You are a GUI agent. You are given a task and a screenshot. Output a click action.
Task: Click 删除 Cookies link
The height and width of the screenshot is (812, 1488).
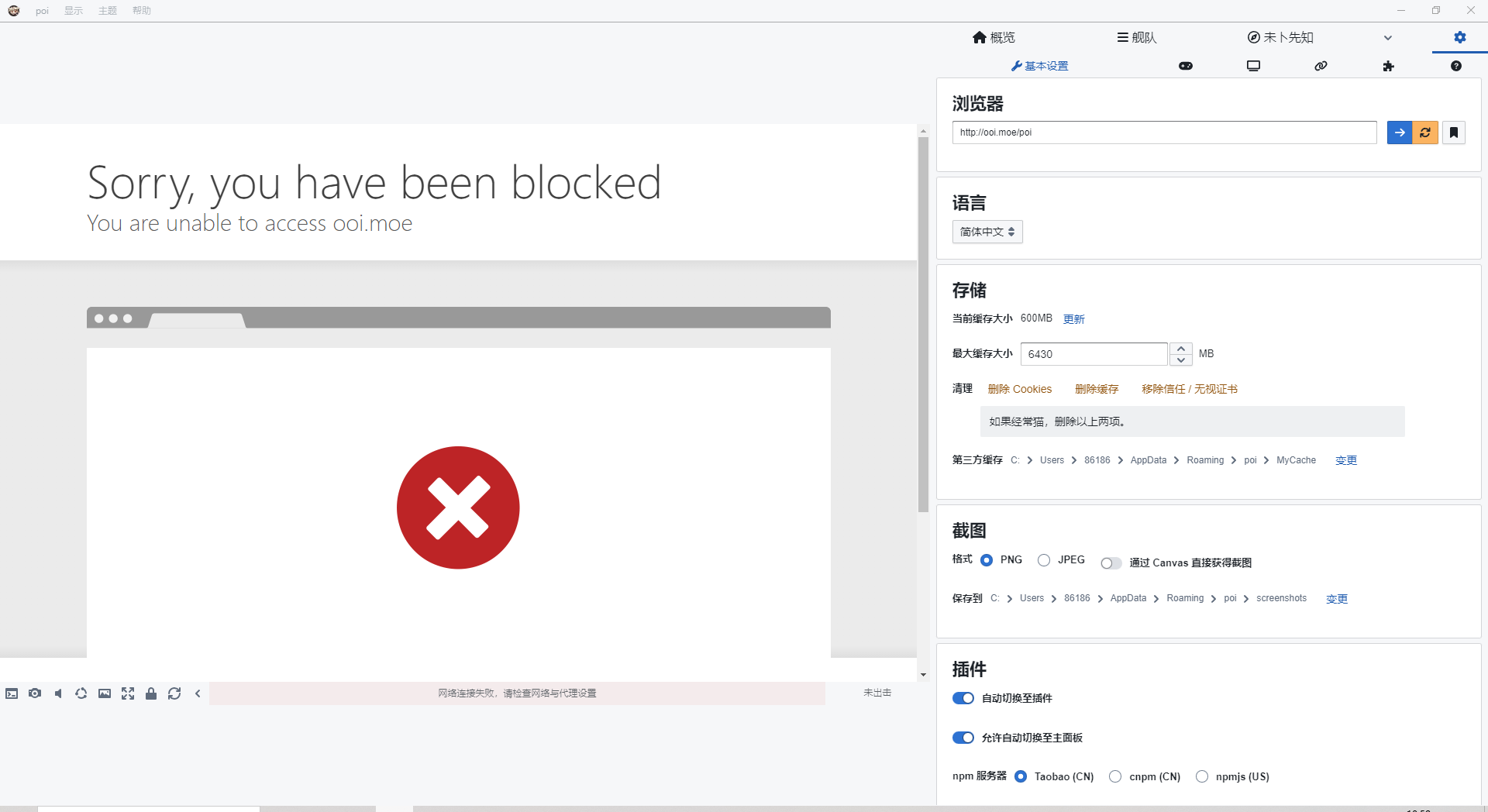click(x=1020, y=389)
